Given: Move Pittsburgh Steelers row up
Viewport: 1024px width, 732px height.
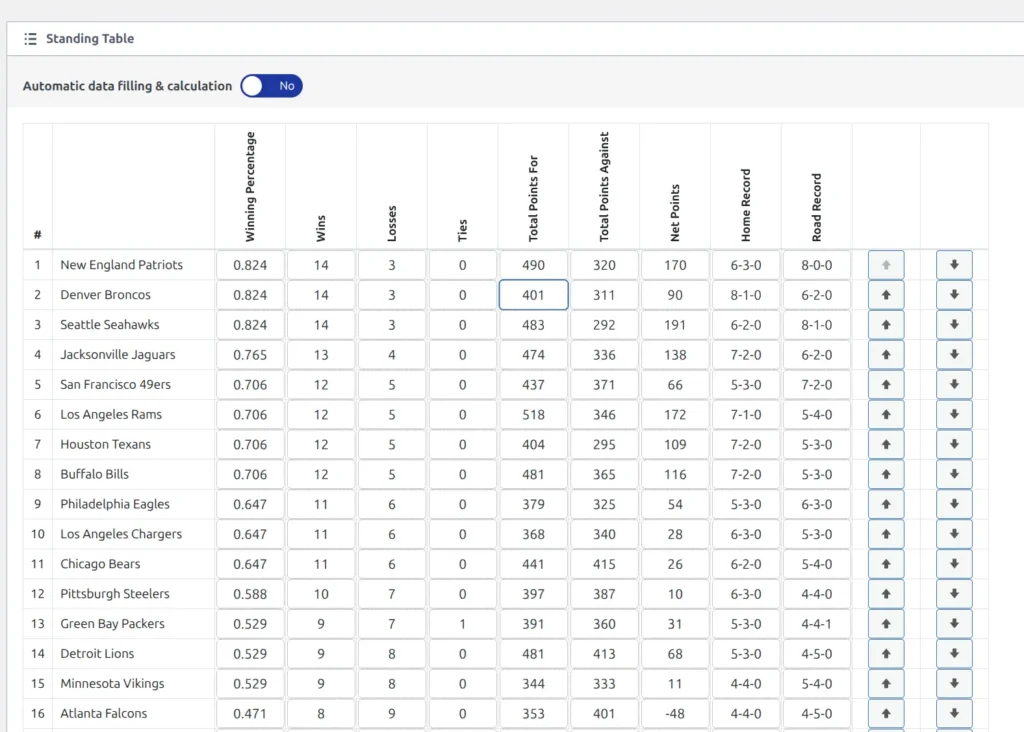Looking at the screenshot, I should (886, 594).
